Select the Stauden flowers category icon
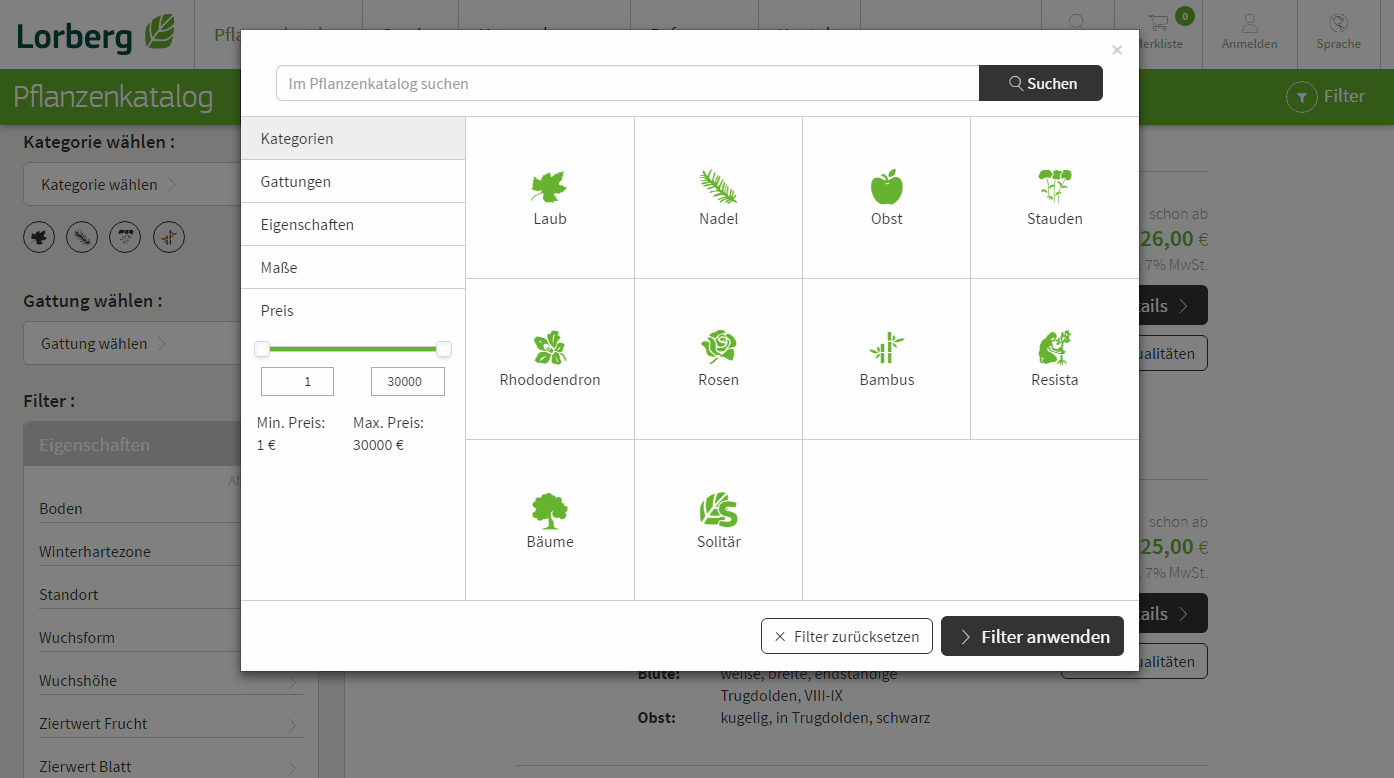The height and width of the screenshot is (778, 1394). [x=1054, y=187]
